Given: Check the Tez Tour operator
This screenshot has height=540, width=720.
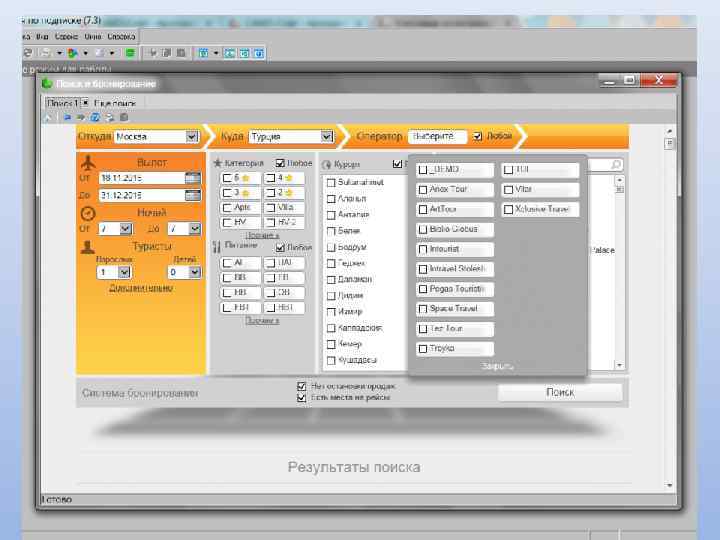Looking at the screenshot, I should click(x=423, y=329).
